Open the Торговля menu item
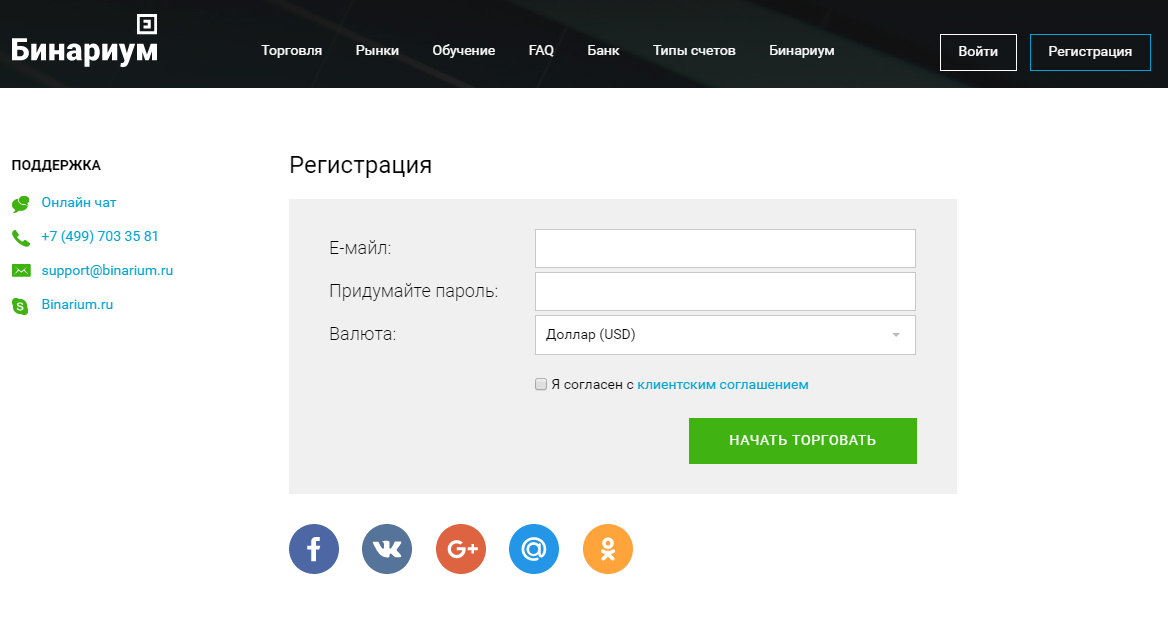This screenshot has width=1168, height=630. 291,51
